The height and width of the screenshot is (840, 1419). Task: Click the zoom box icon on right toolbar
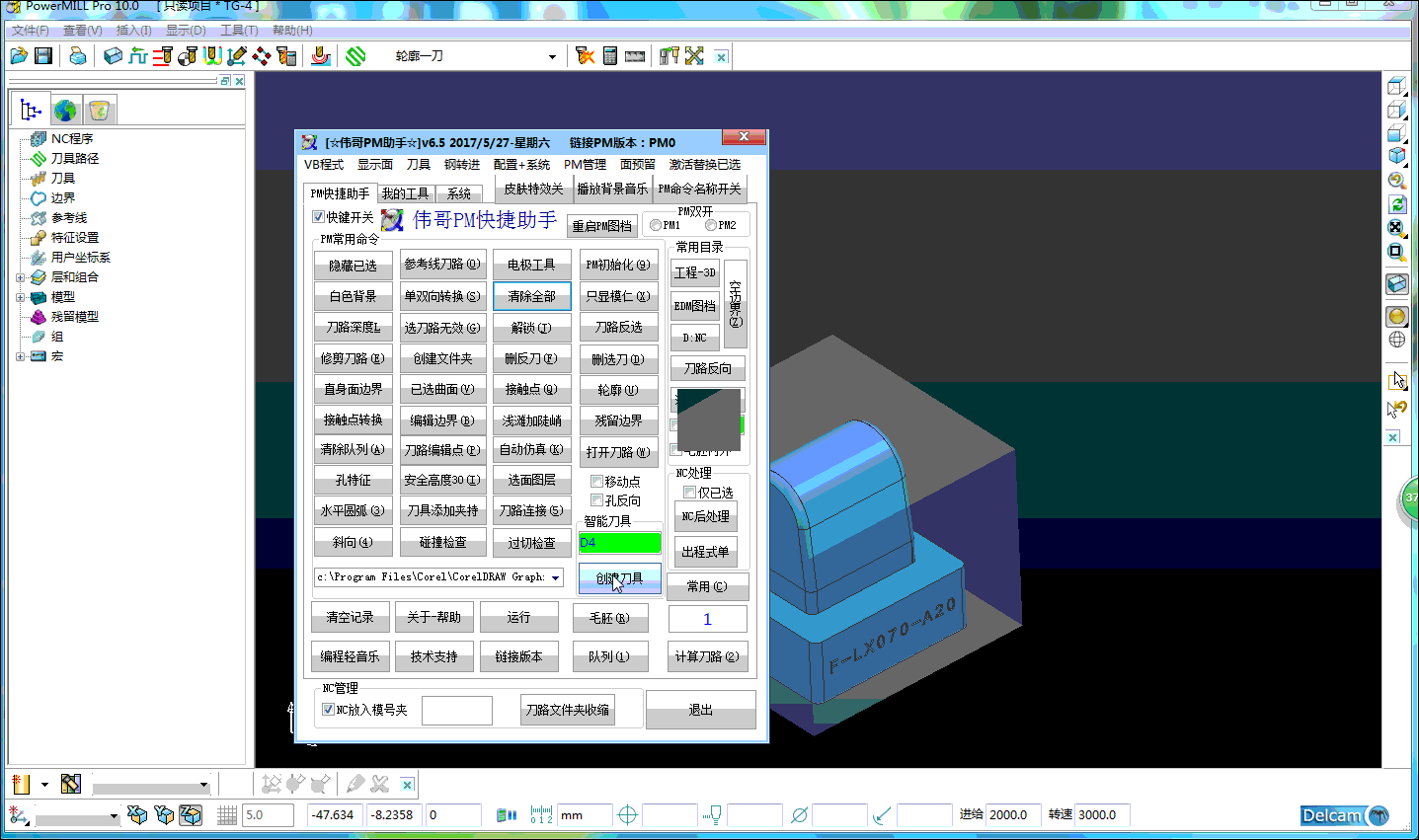[1396, 251]
